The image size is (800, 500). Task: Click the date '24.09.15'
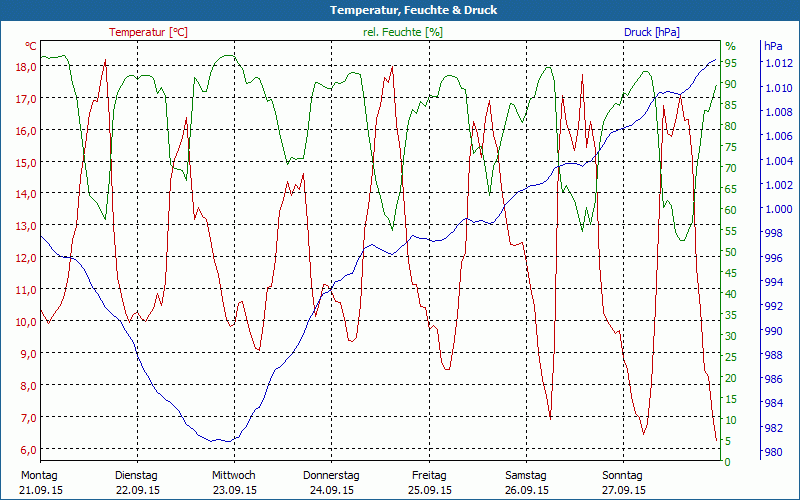pos(332,490)
